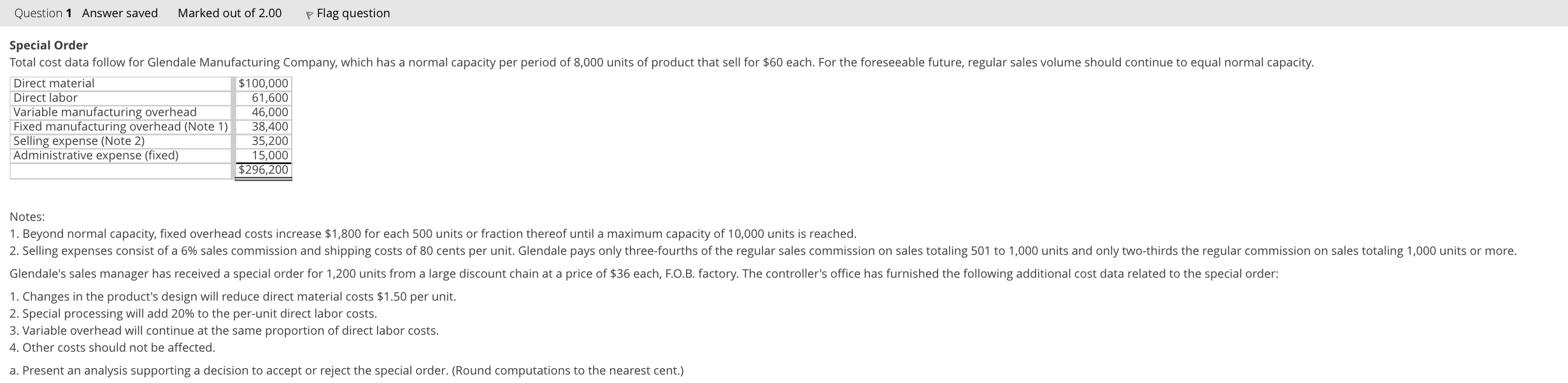Select the Question 1 header label
Viewport: 1568px width, 383px height.
point(43,13)
